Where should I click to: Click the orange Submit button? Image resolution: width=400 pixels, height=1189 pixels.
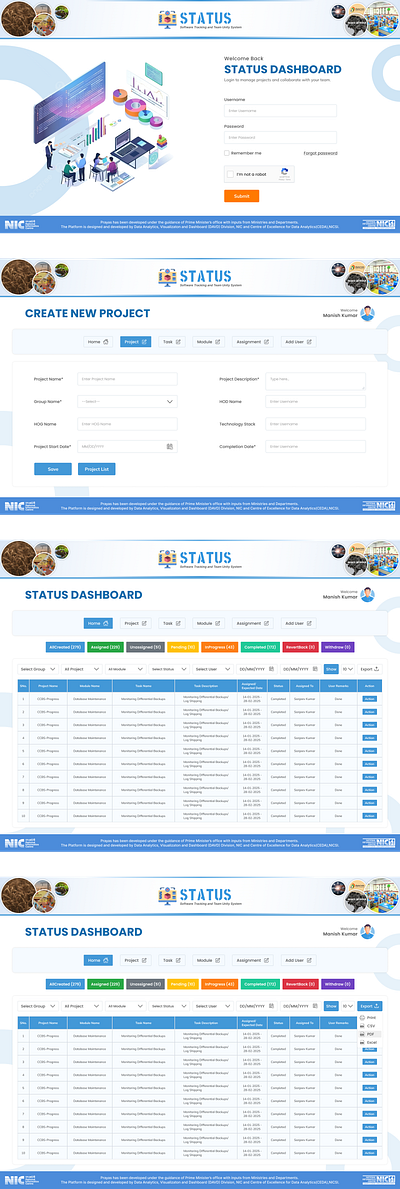tap(241, 196)
